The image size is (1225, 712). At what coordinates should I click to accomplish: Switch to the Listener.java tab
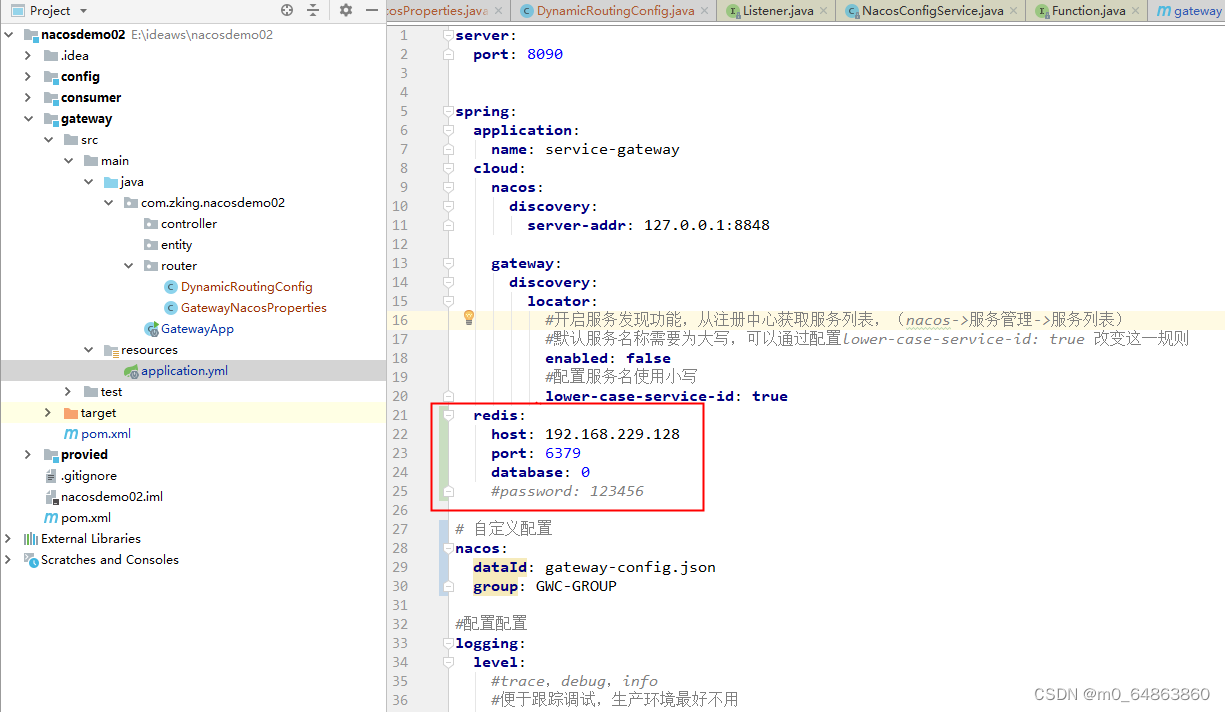click(776, 11)
